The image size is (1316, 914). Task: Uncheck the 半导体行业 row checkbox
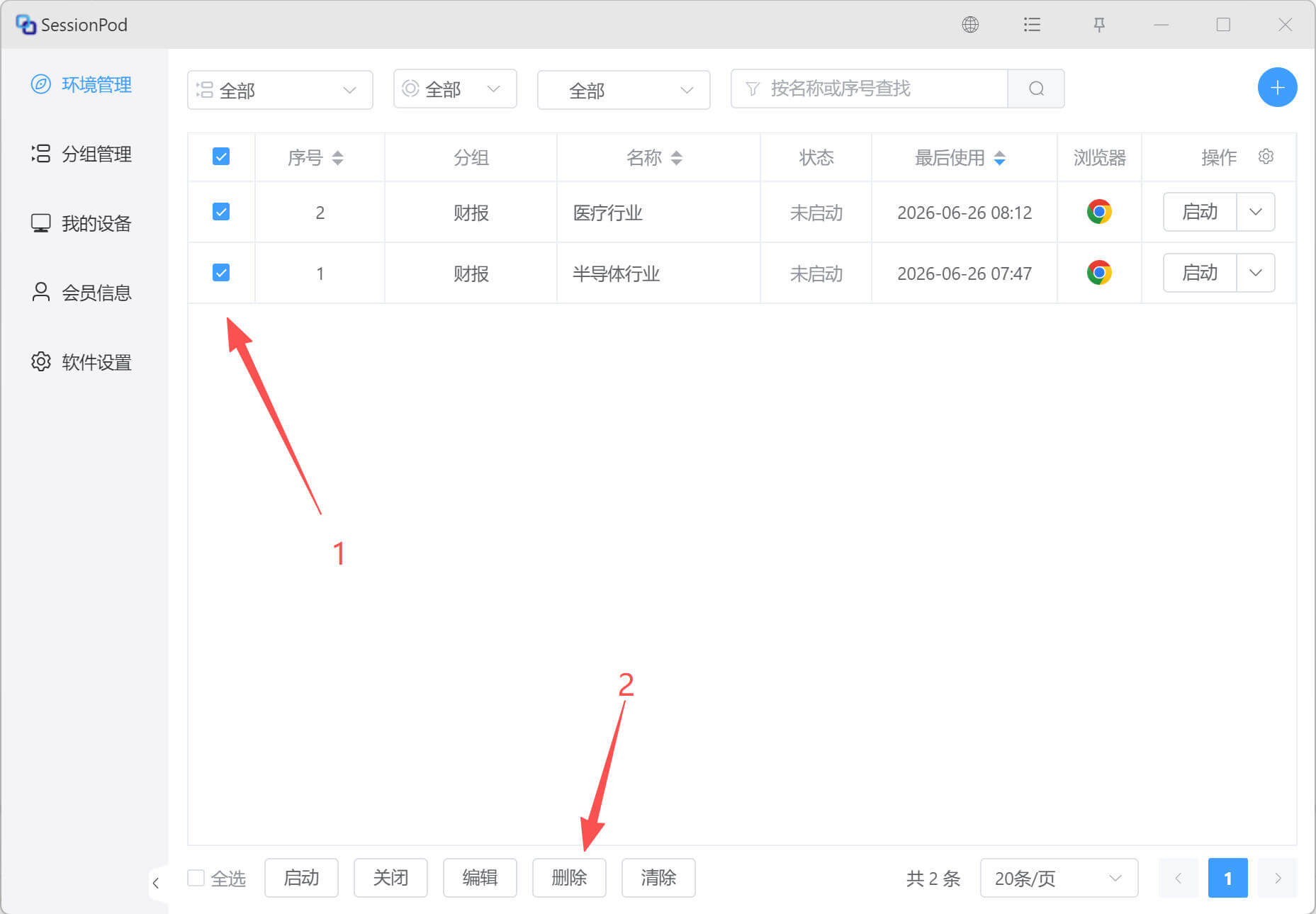(x=221, y=273)
